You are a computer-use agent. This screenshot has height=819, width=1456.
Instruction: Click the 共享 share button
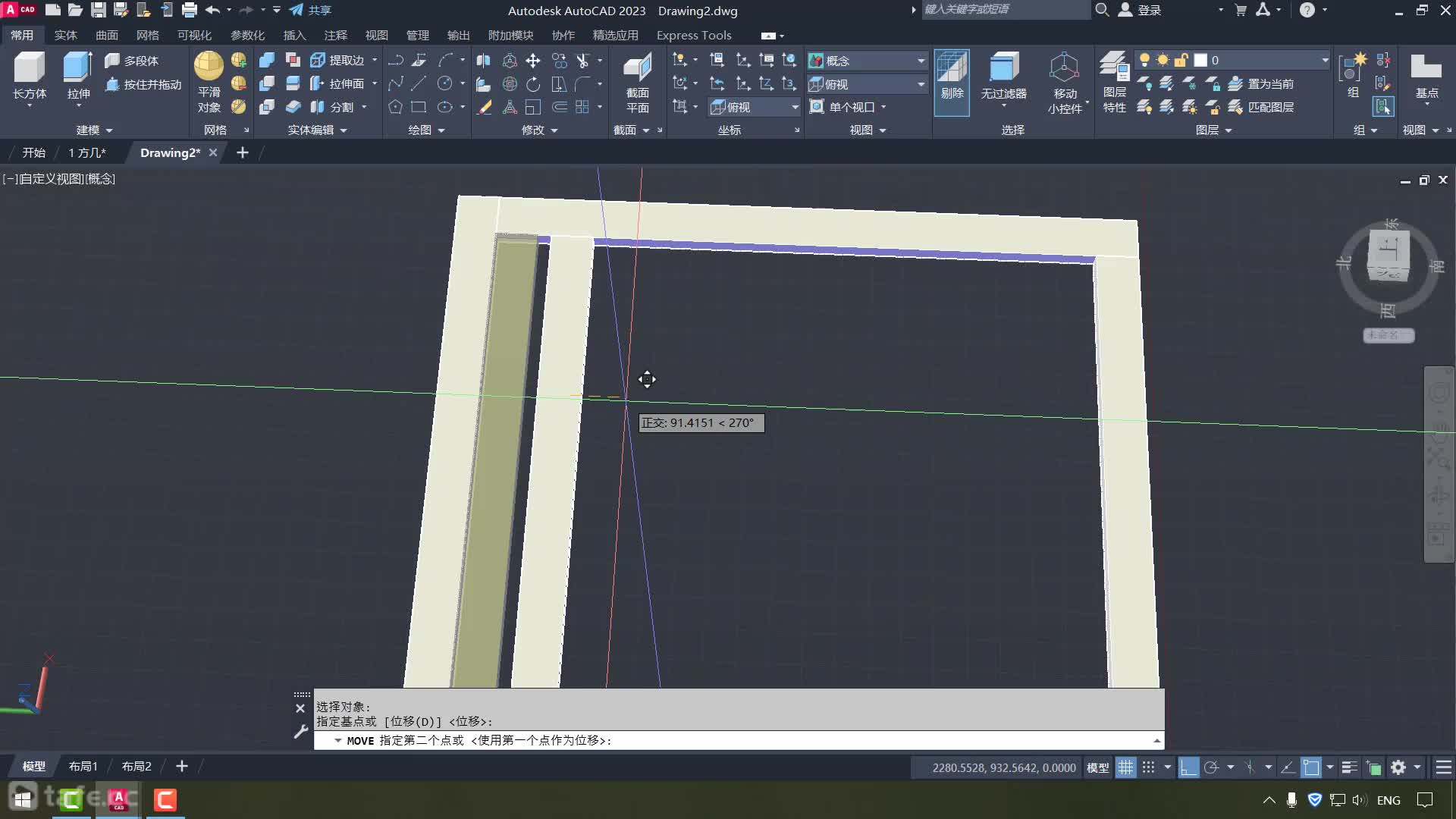(x=311, y=10)
